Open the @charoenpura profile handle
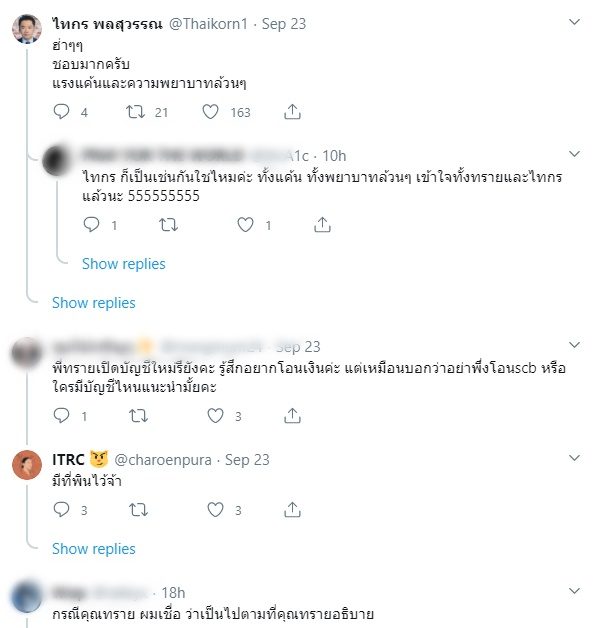The width and height of the screenshot is (594, 628). 163,460
